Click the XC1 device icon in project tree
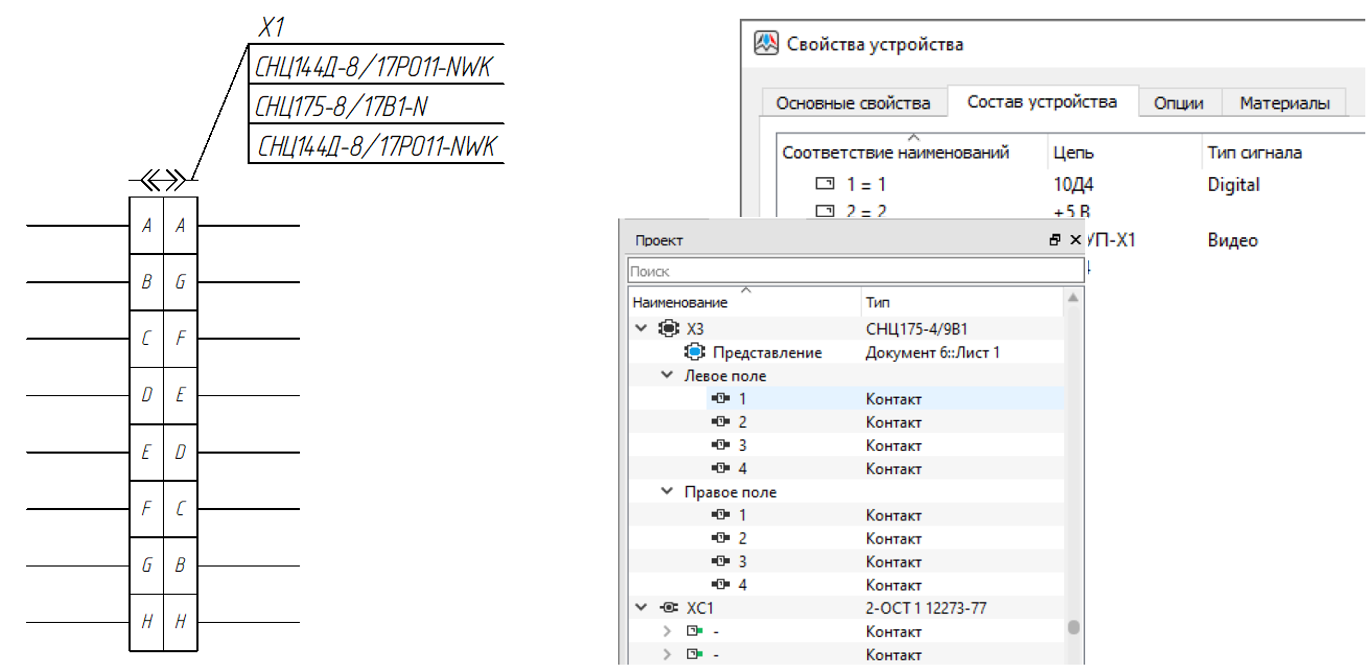Viewport: 1369px width, 670px height. pyautogui.click(x=669, y=608)
